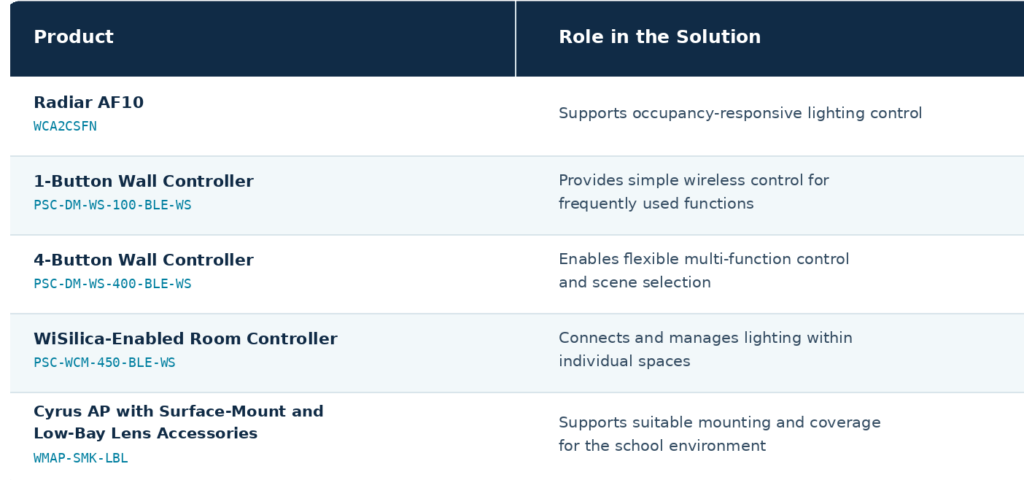This screenshot has width=1024, height=480.
Task: Click the WMAP-SMK-LBL product code
Action: (81, 458)
